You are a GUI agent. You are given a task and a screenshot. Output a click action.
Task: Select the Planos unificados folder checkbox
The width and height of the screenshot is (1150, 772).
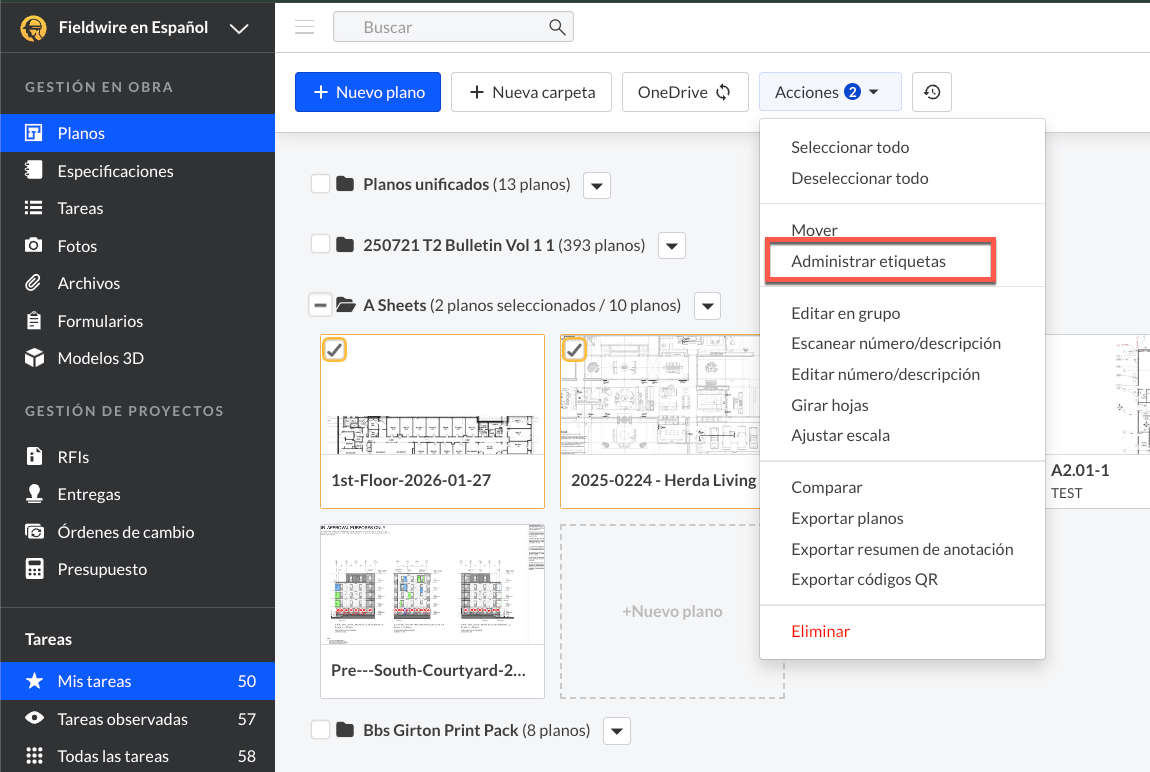click(x=320, y=184)
